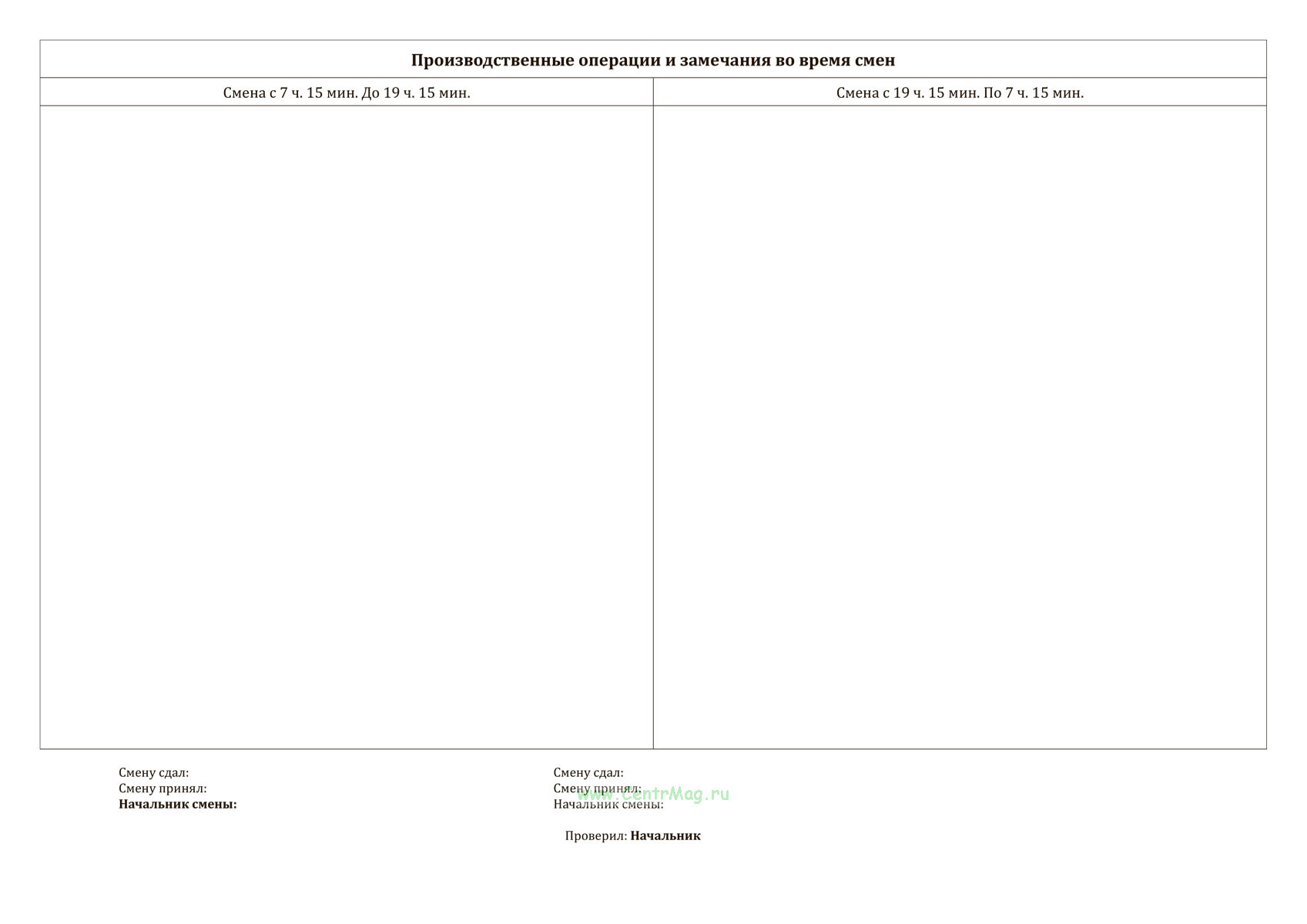Screen dimensions: 1307x924
Task: Click "По 7 ч. 15 мин." in night header
Action: [x=1034, y=93]
